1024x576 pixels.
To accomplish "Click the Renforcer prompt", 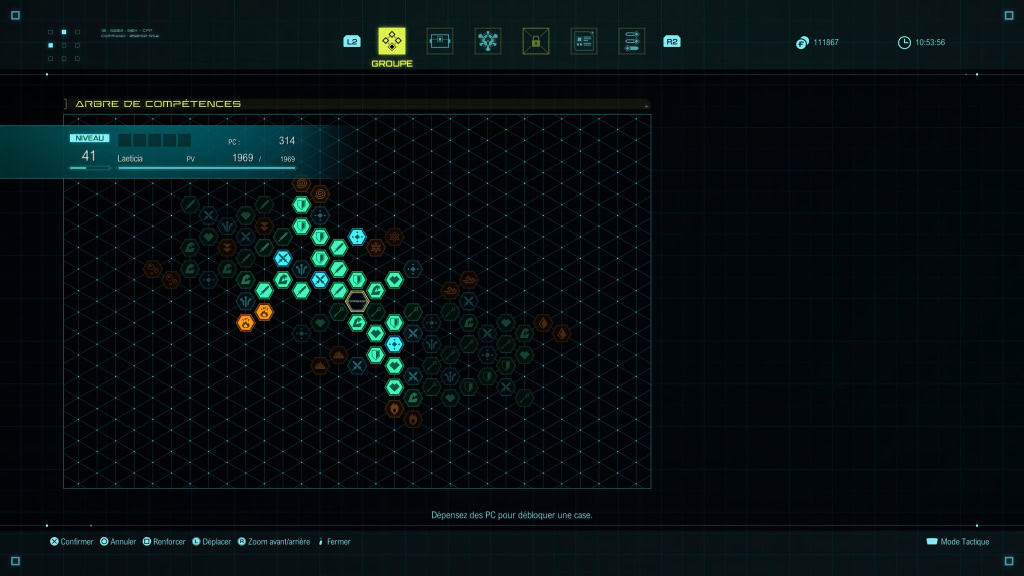I will (x=164, y=541).
